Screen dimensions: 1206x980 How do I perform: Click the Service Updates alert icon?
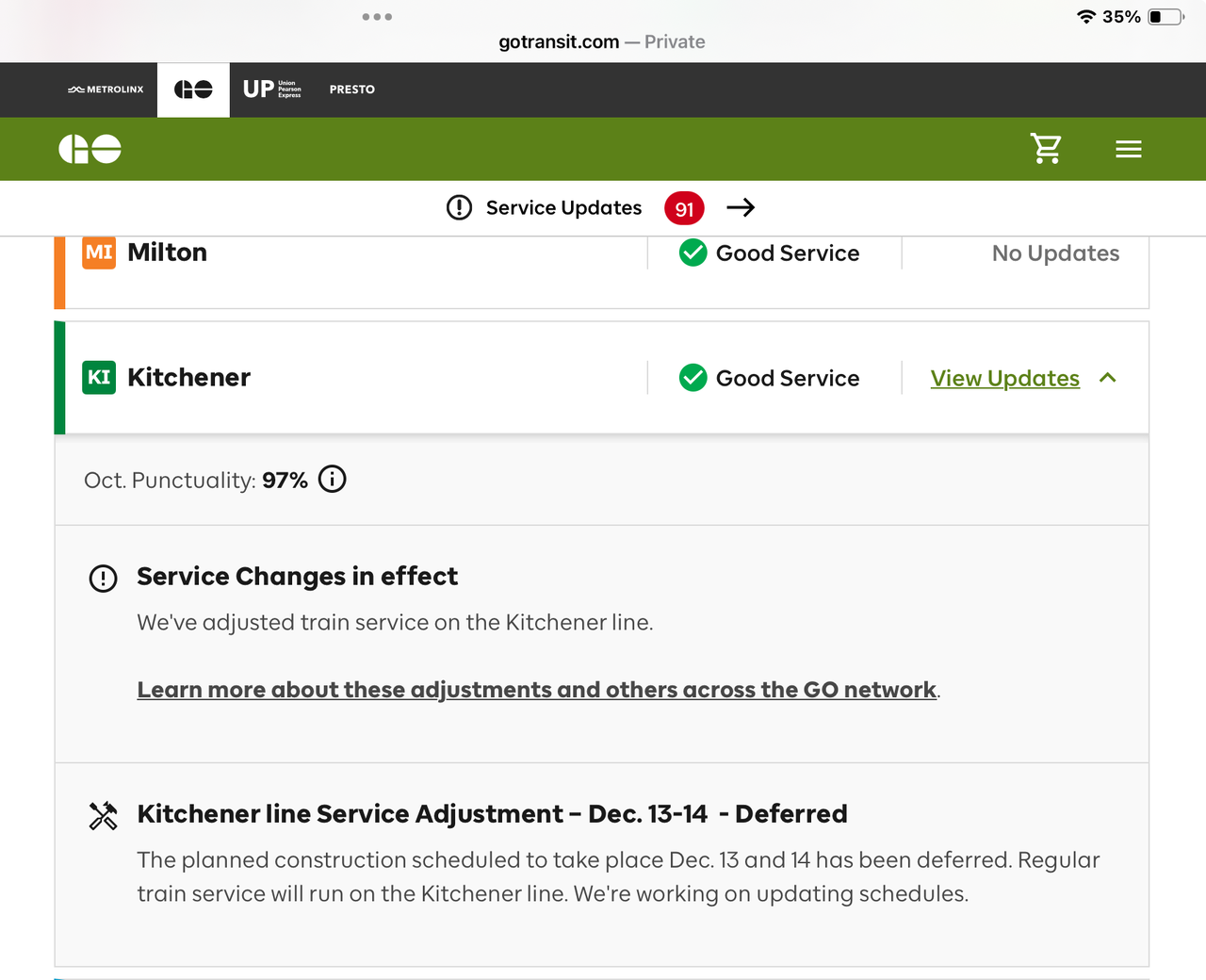(x=459, y=207)
